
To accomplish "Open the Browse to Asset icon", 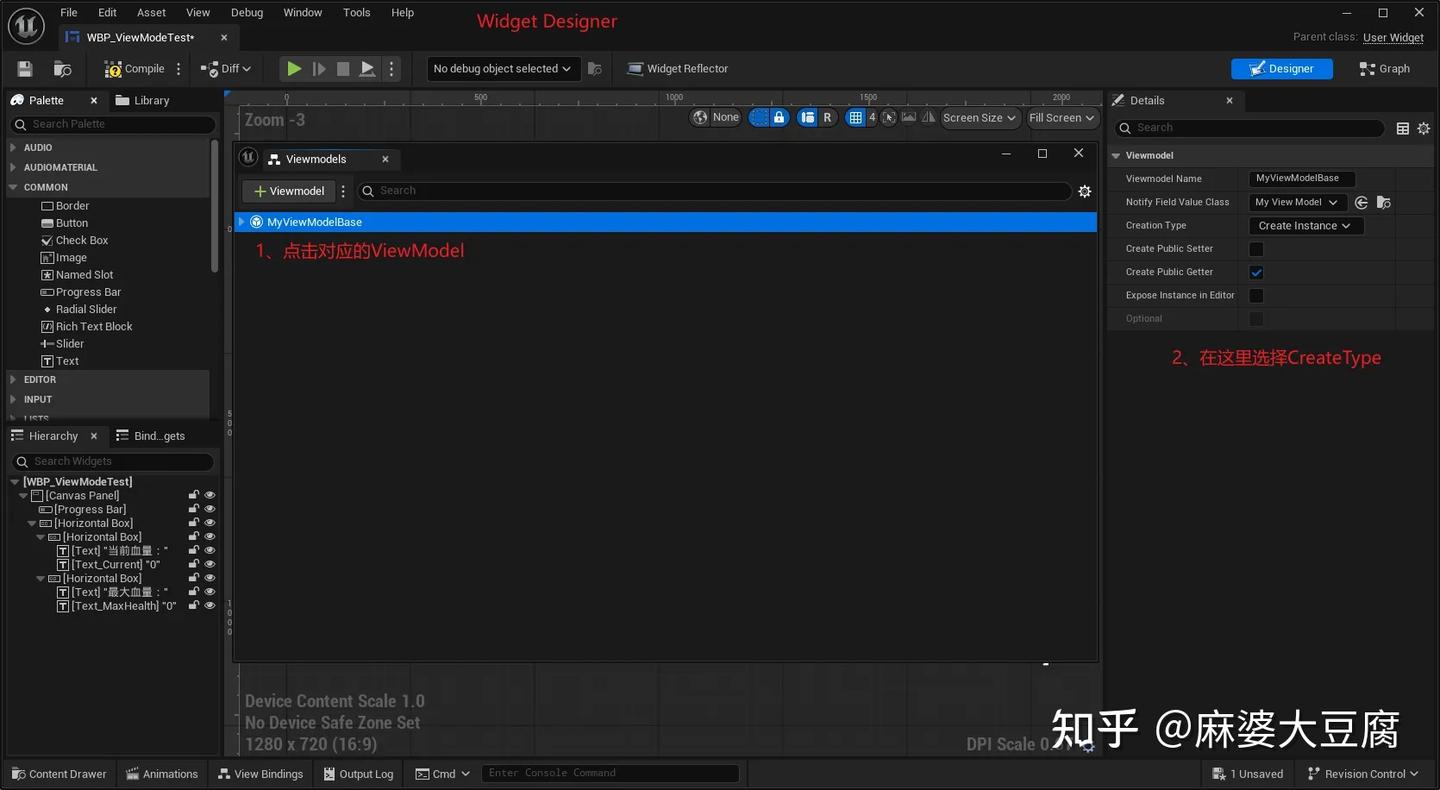I will coord(1384,202).
